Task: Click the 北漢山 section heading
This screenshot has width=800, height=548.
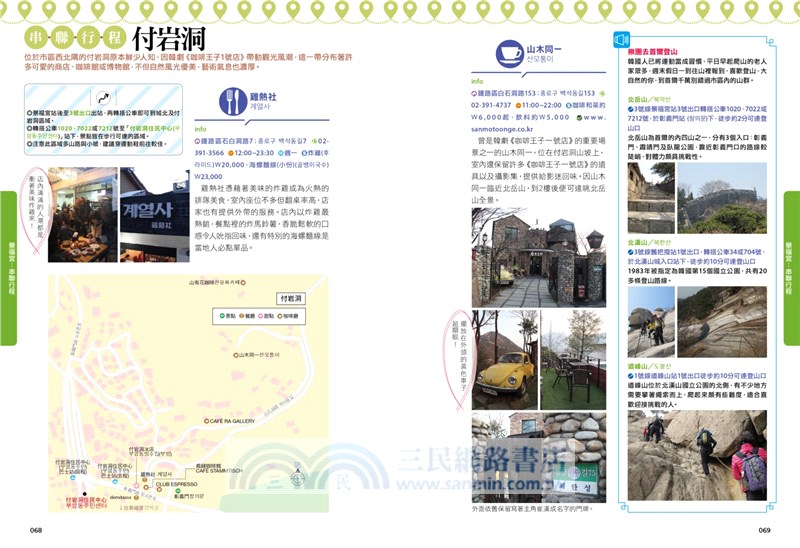Action: click(638, 241)
